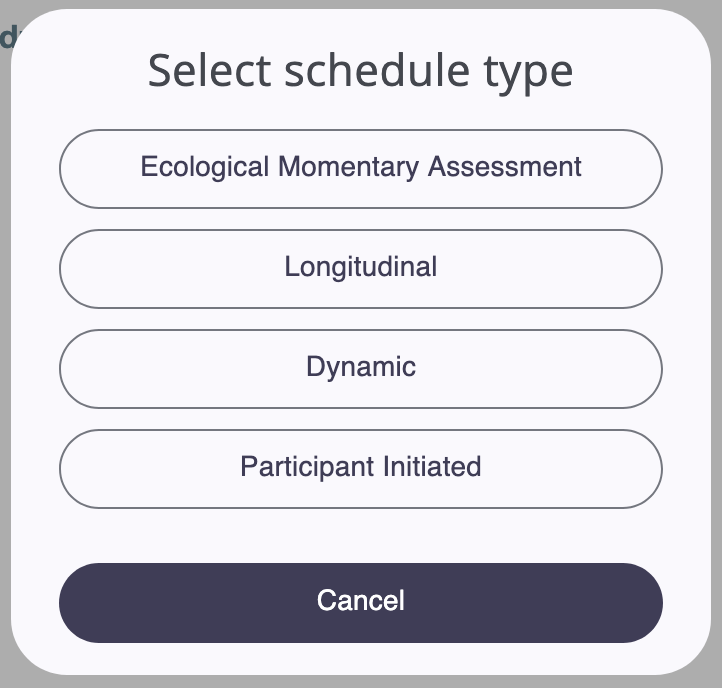Image resolution: width=722 pixels, height=688 pixels.
Task: Use Ecological Momentary Assessment scheduling
Action: [x=361, y=169]
